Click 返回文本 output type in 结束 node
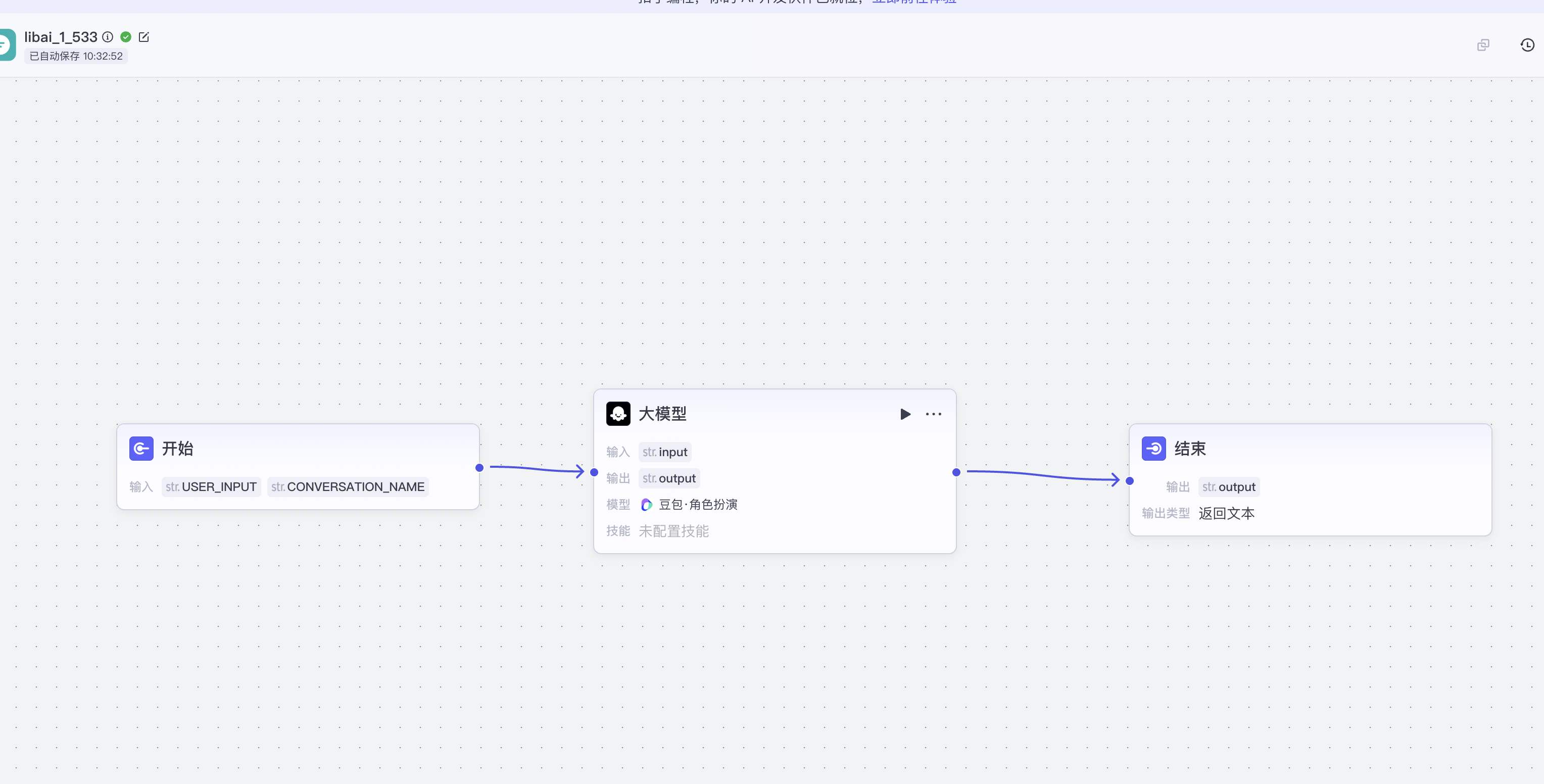This screenshot has width=1544, height=784. coord(1226,513)
